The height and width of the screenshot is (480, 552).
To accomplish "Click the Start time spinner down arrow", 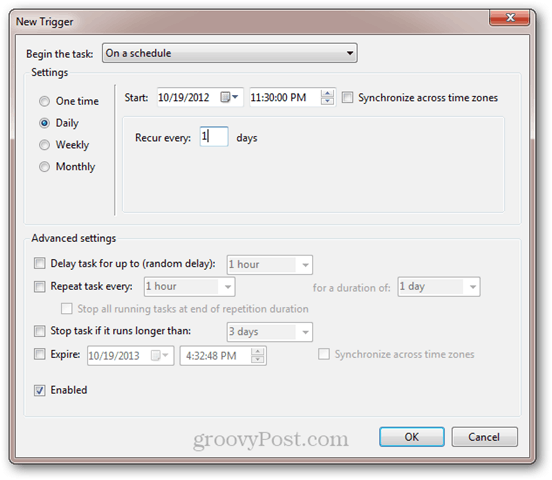I will point(327,101).
